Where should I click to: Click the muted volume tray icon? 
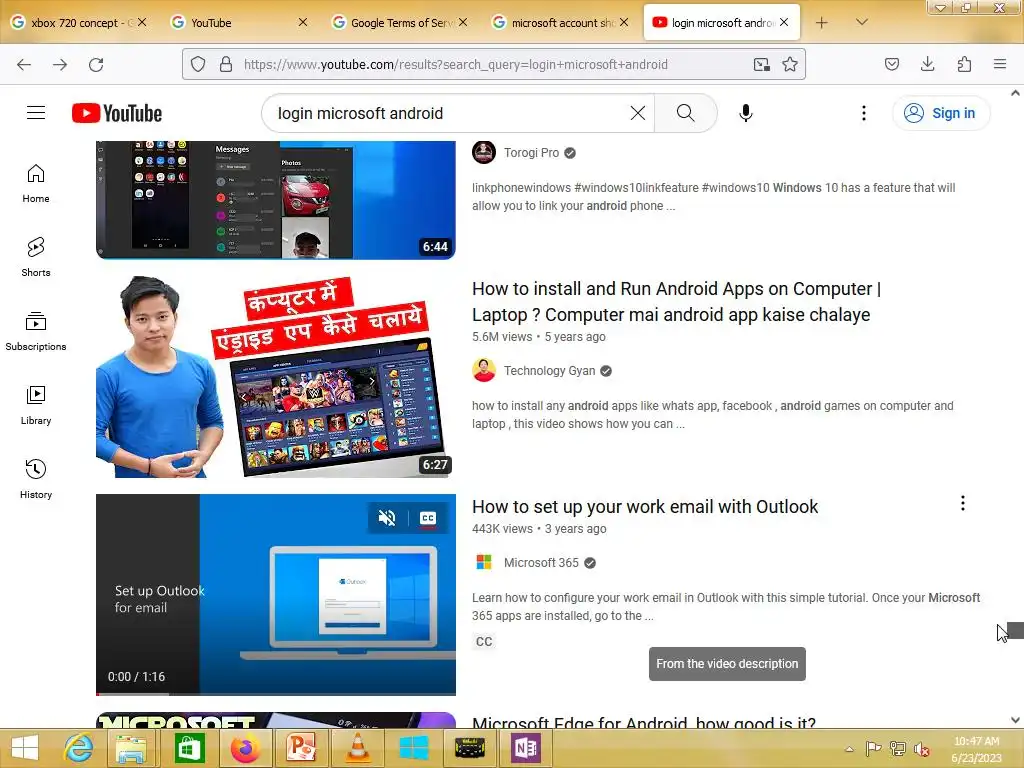point(921,749)
